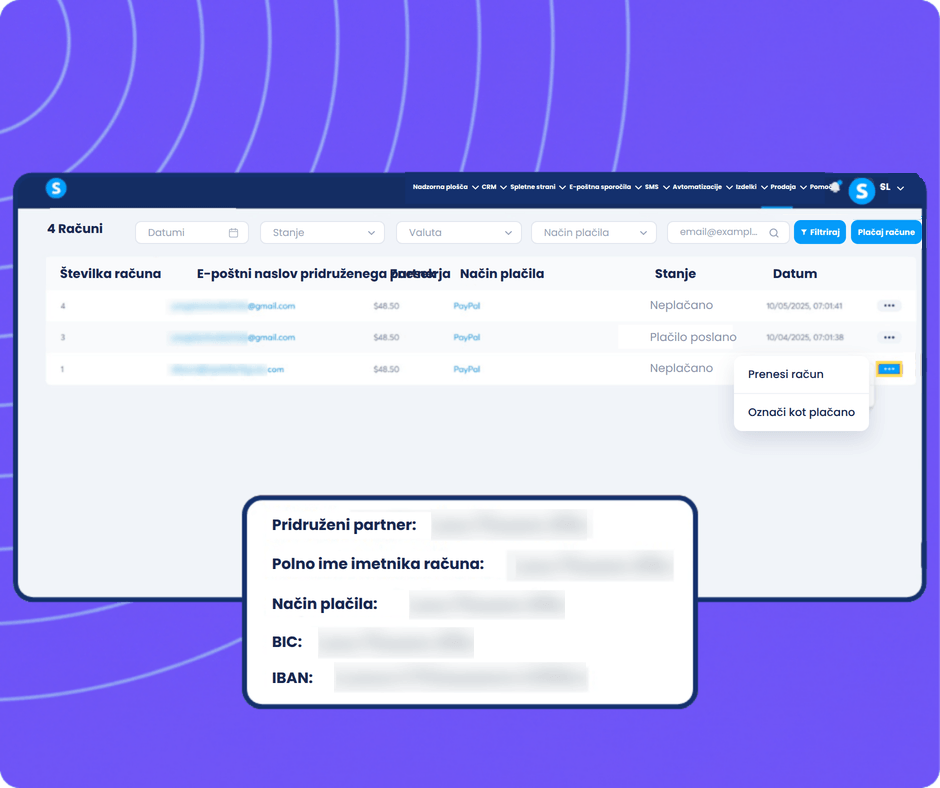Open the CRM menu
The image size is (940, 788).
494,187
